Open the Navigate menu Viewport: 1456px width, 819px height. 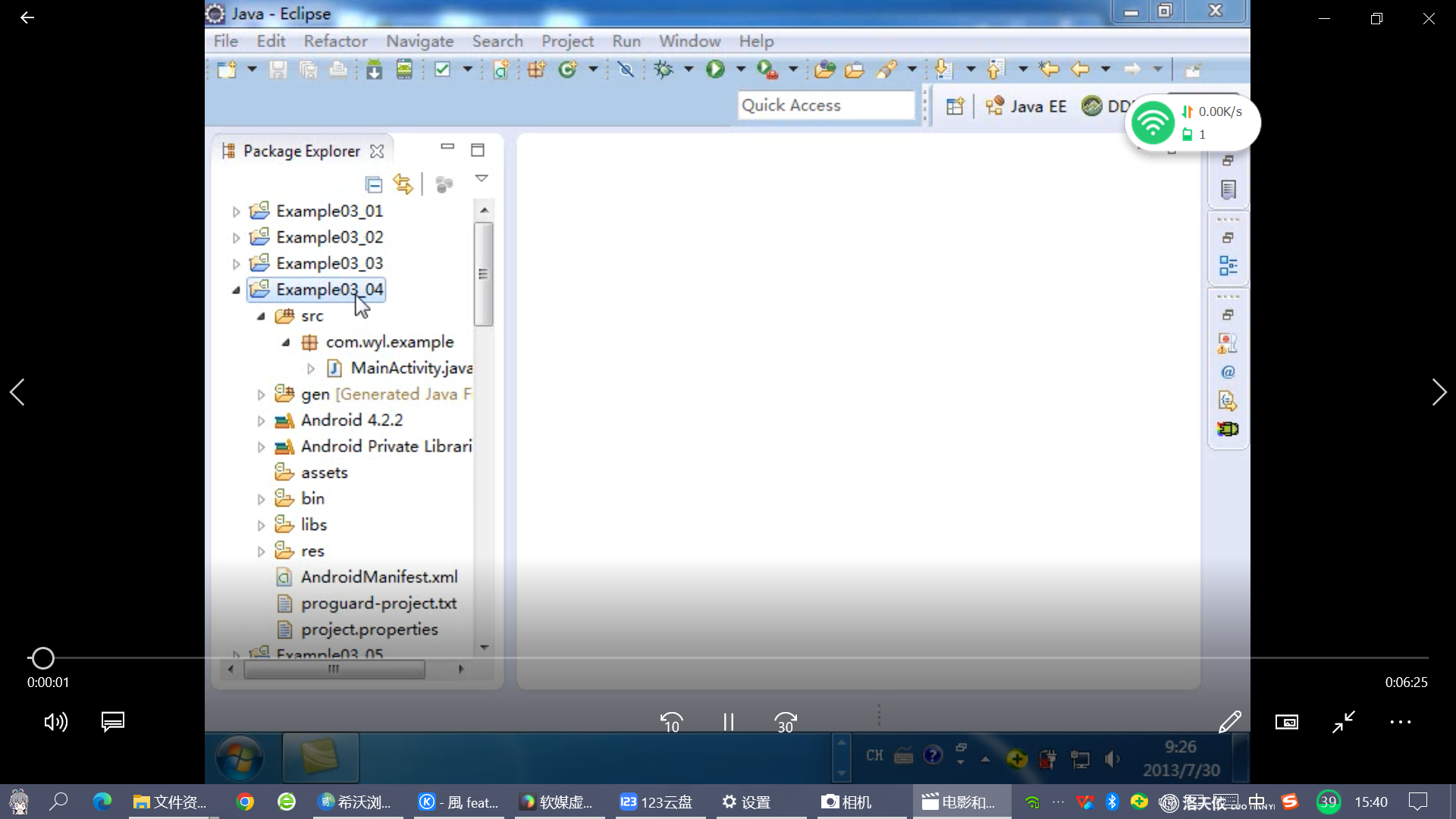[420, 41]
